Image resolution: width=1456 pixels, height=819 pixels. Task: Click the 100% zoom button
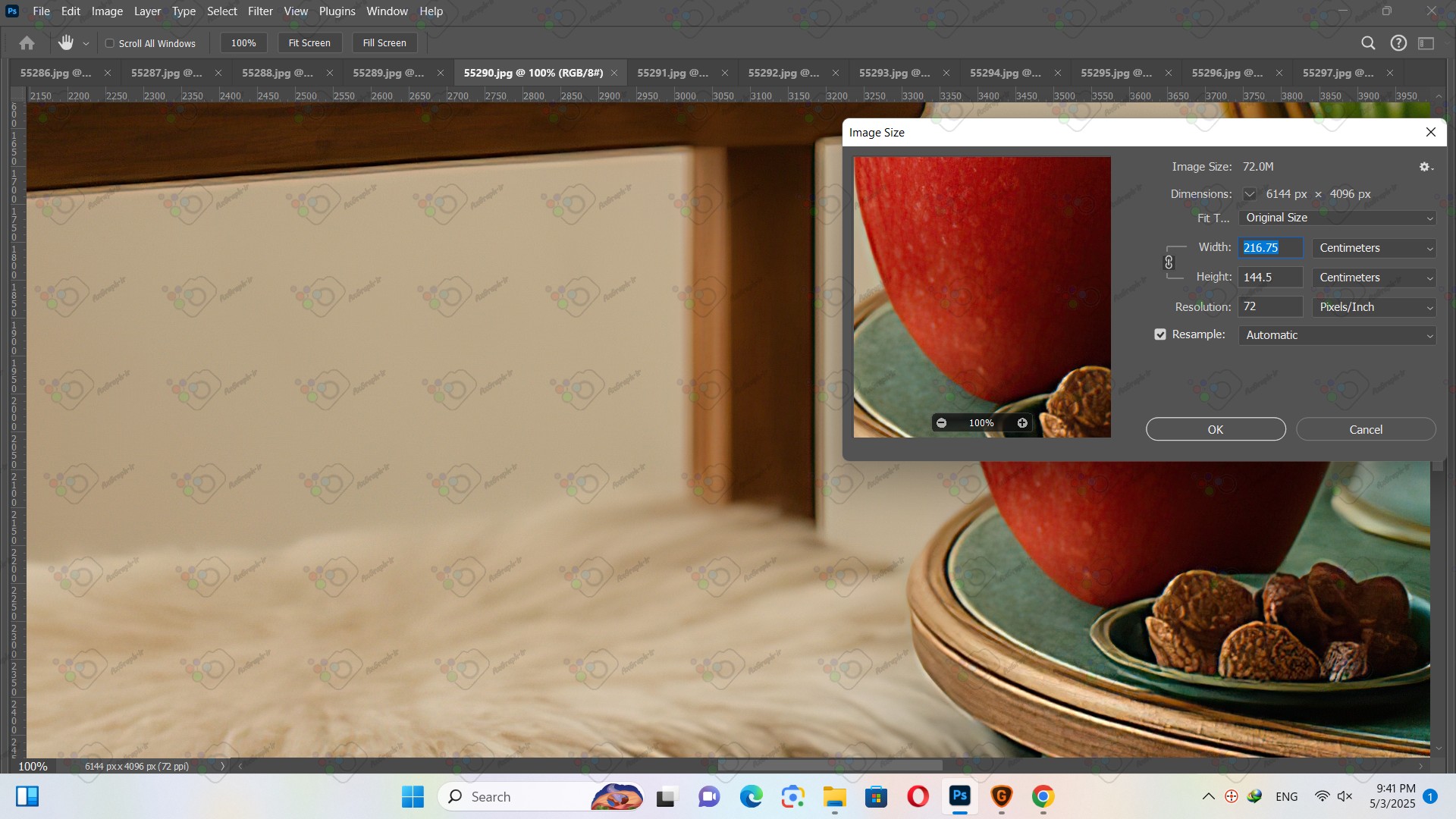pos(243,43)
